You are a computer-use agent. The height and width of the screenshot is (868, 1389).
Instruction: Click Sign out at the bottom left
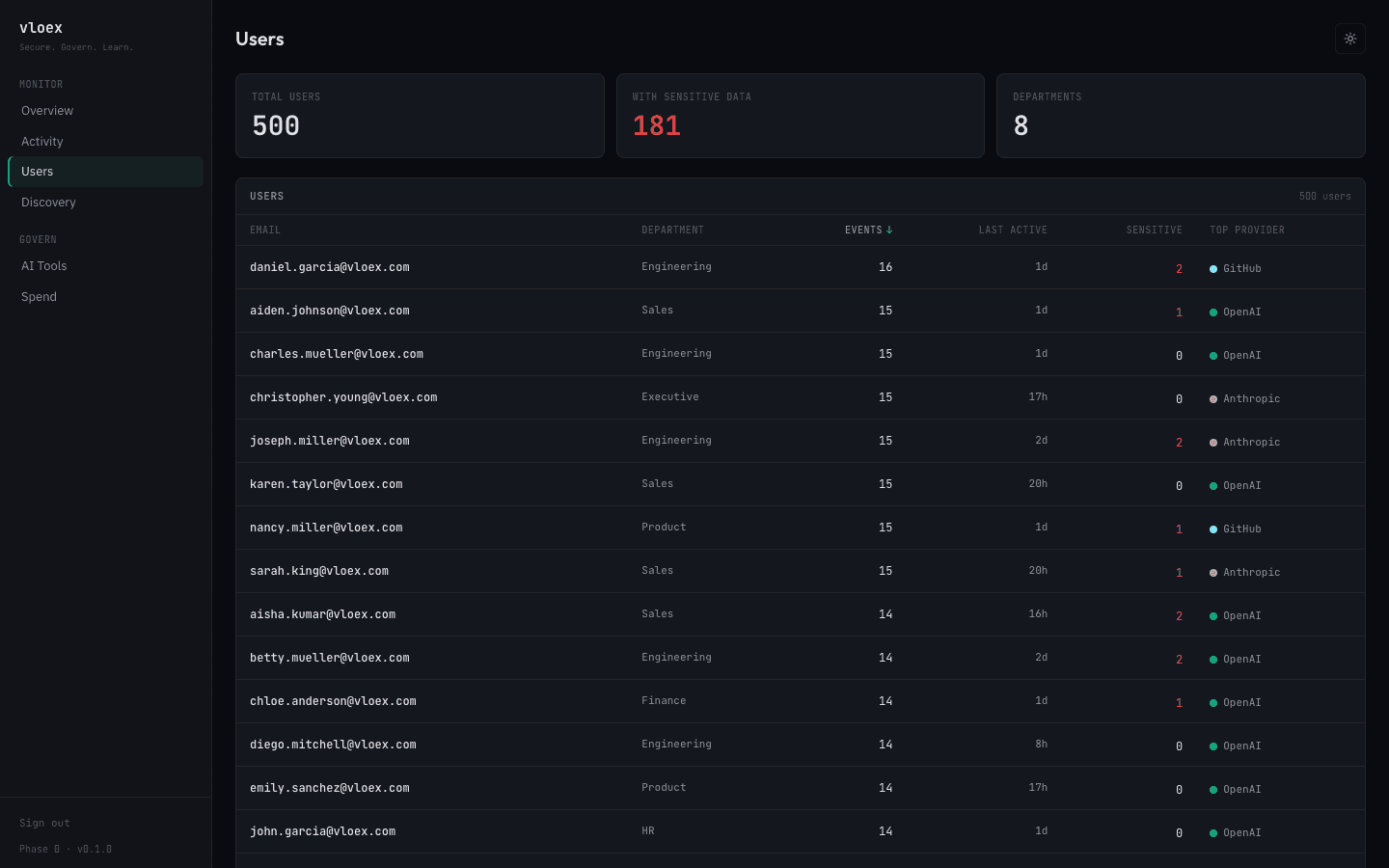(44, 823)
